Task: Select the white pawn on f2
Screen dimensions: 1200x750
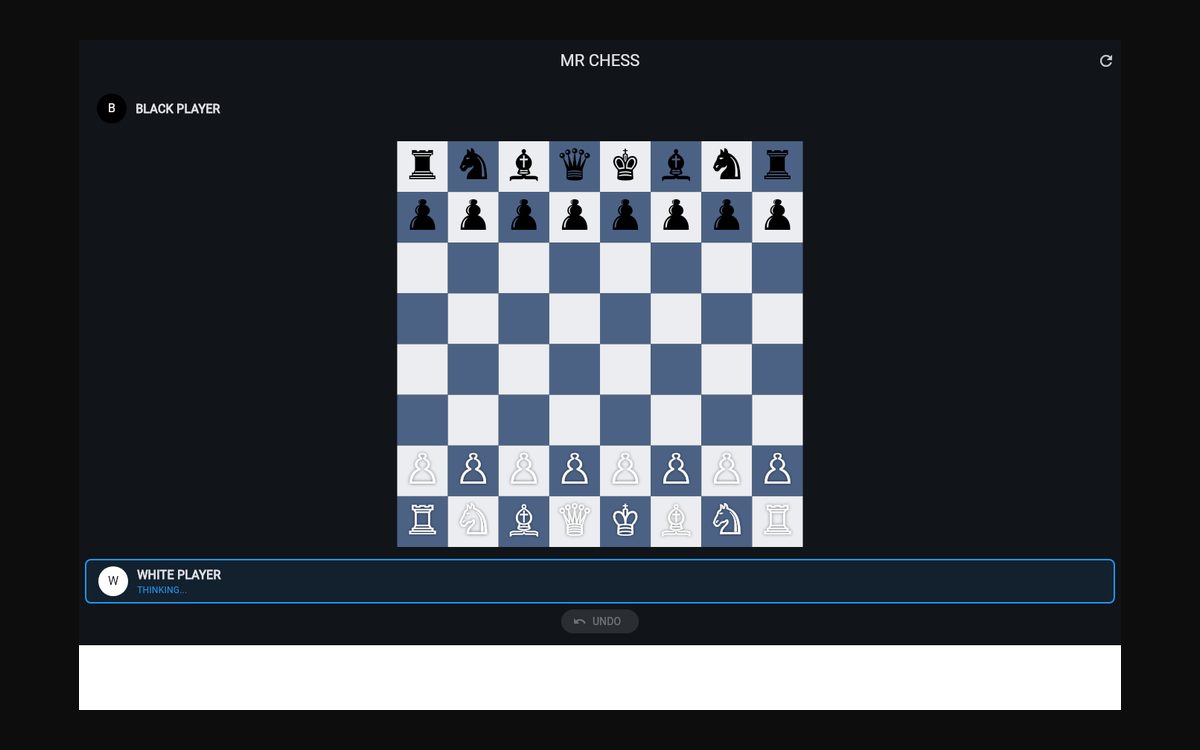Action: (676, 470)
